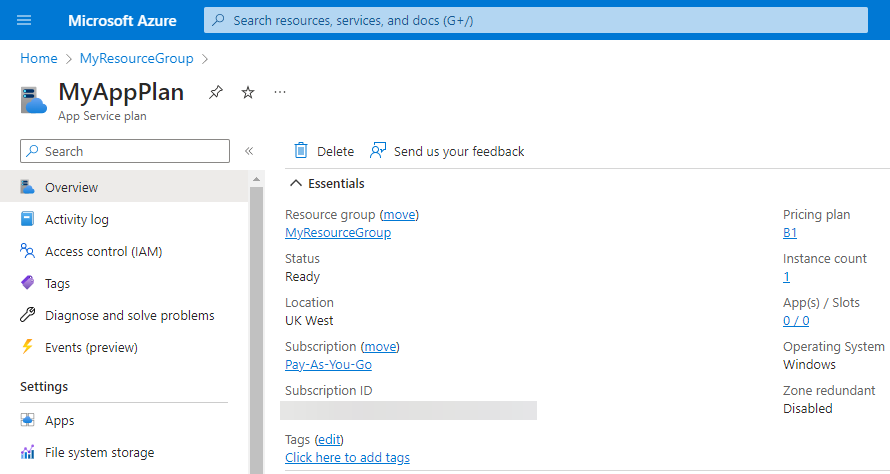Click the purple Tags icon

pos(27,282)
